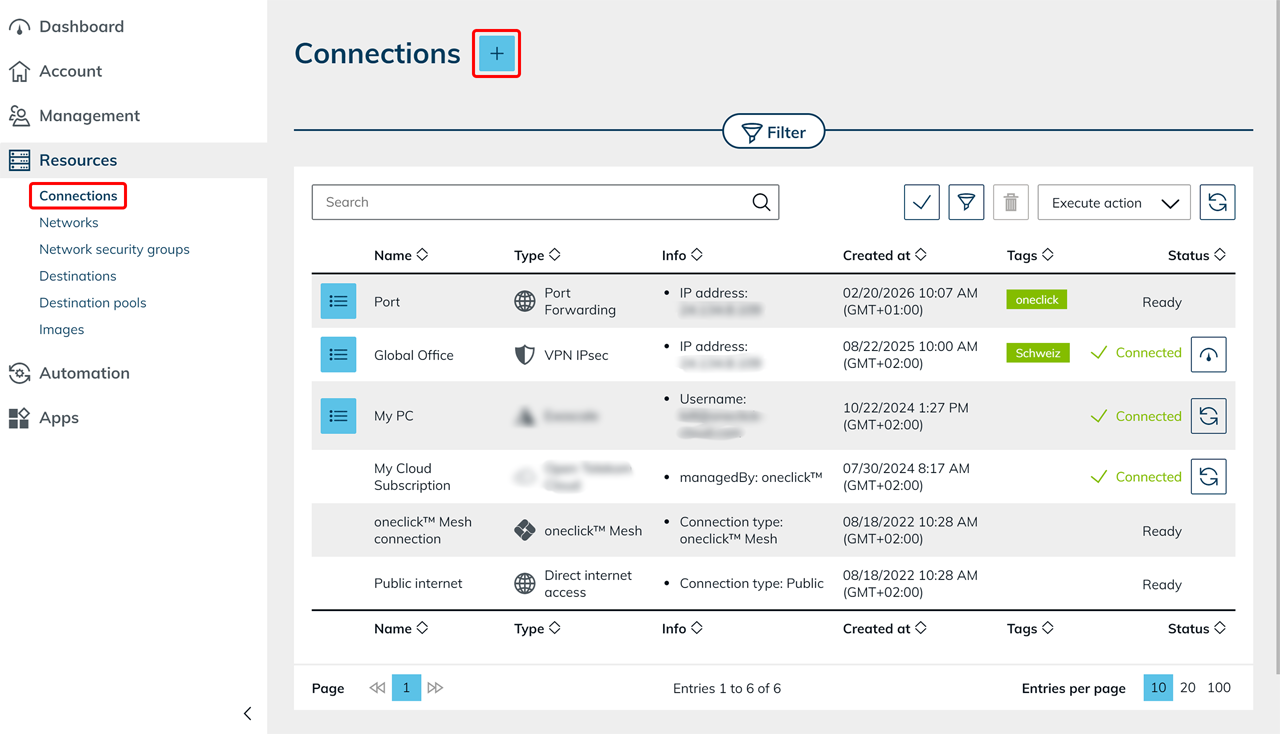Go to first page arrows
The height and width of the screenshot is (734, 1280).
[x=377, y=688]
